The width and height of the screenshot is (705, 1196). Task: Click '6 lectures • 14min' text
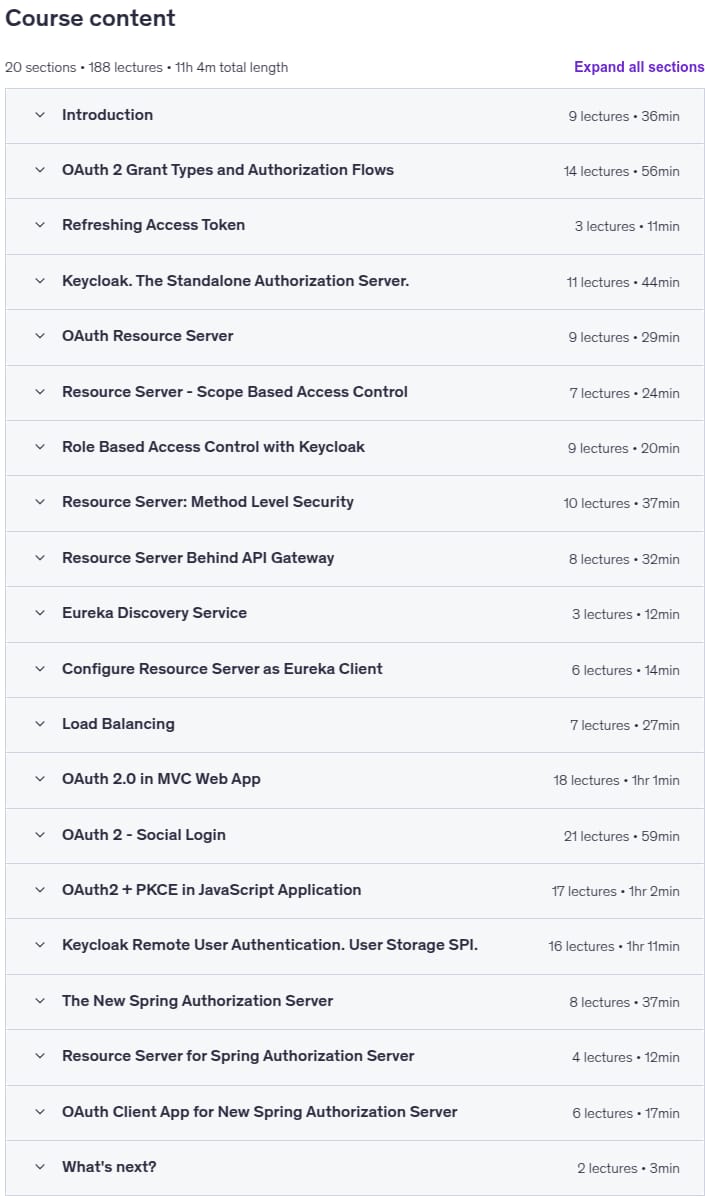(625, 670)
